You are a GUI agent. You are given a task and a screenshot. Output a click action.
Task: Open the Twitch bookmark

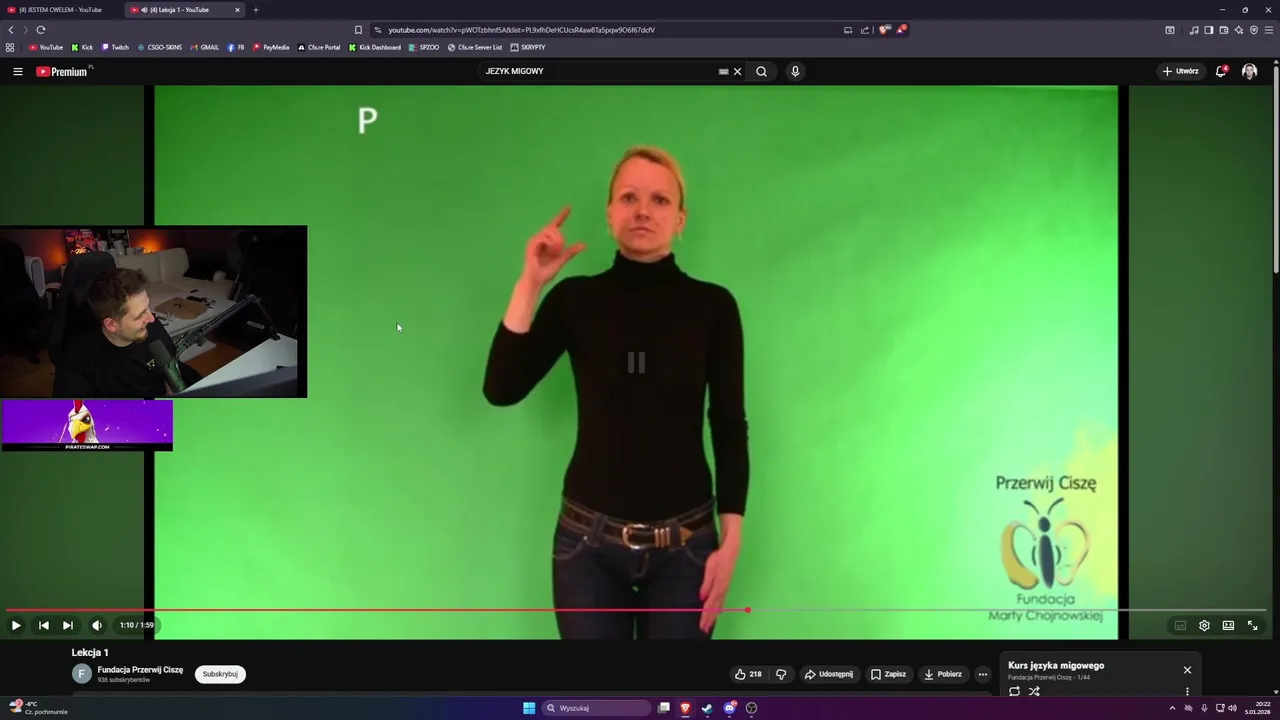click(x=115, y=47)
